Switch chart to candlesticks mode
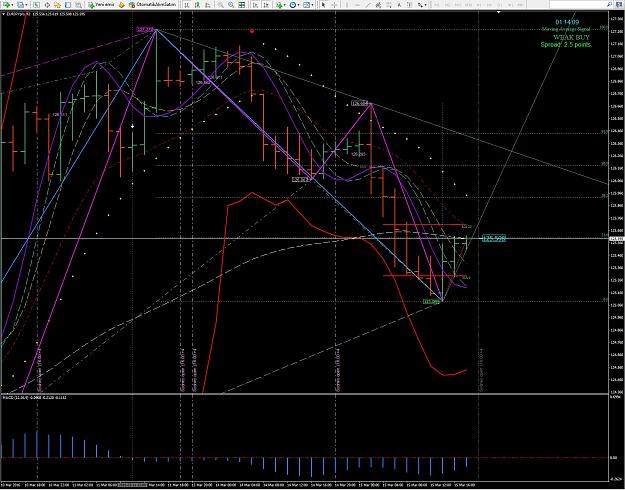Image resolution: width=625 pixels, height=490 pixels. [x=197, y=5]
